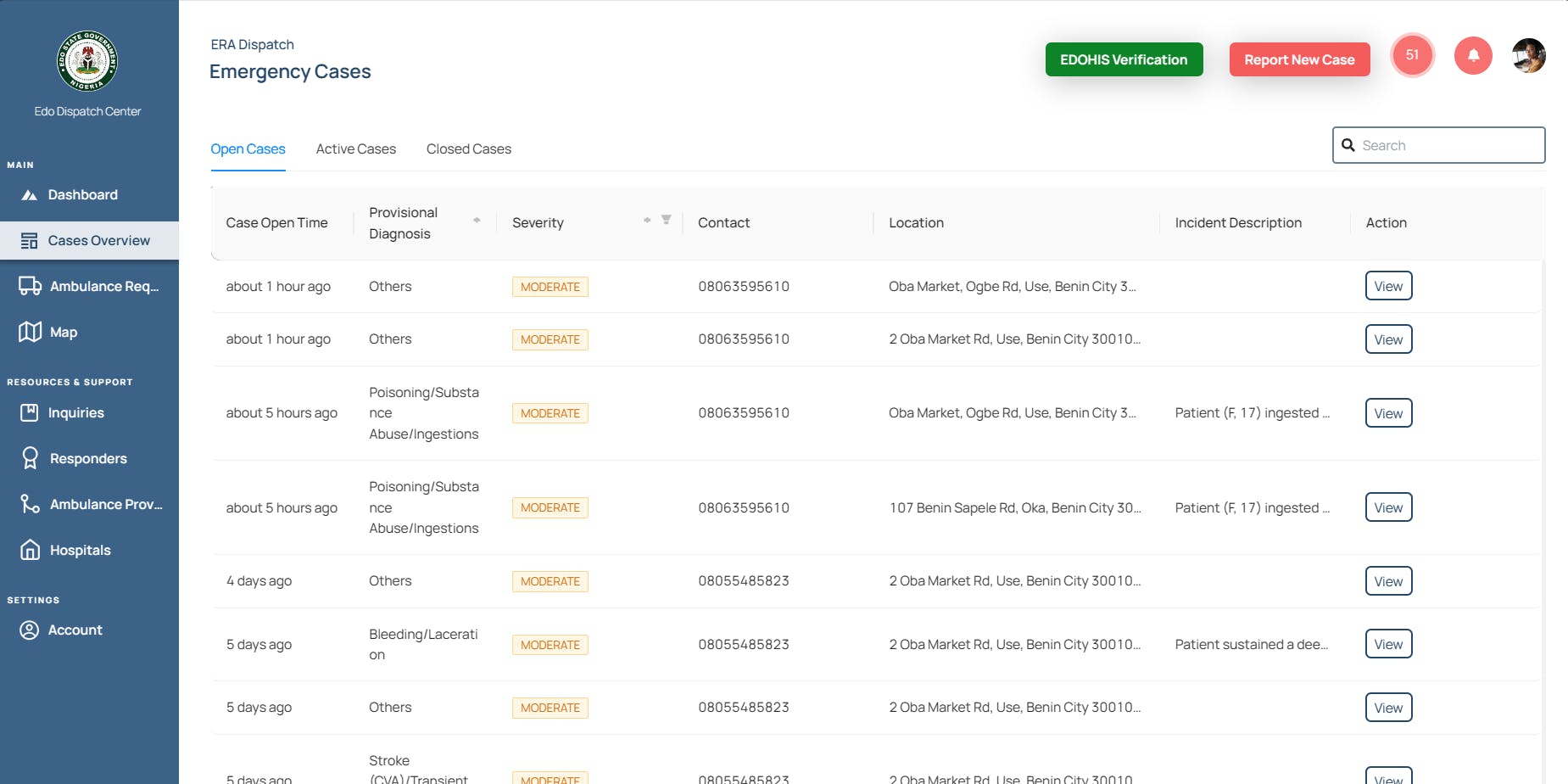The image size is (1568, 784).
Task: Switch to Active Cases tab
Action: tap(356, 149)
